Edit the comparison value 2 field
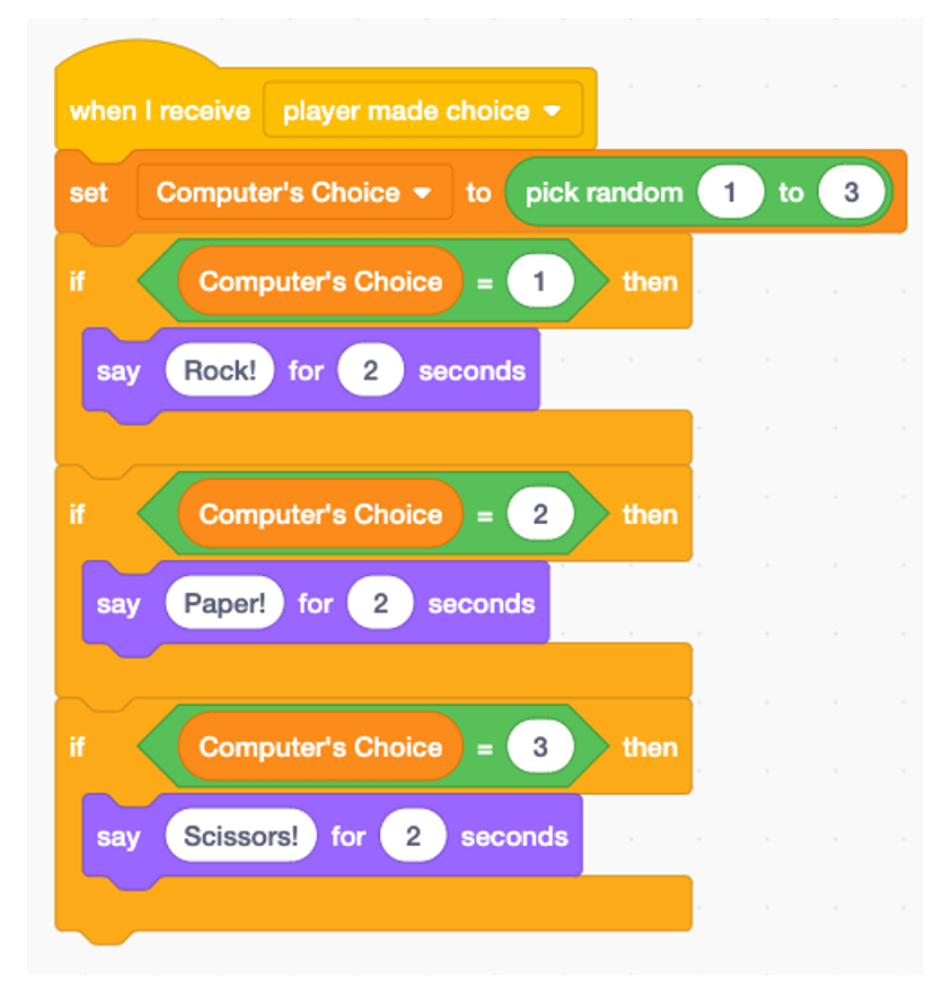The image size is (940, 984). tap(540, 515)
